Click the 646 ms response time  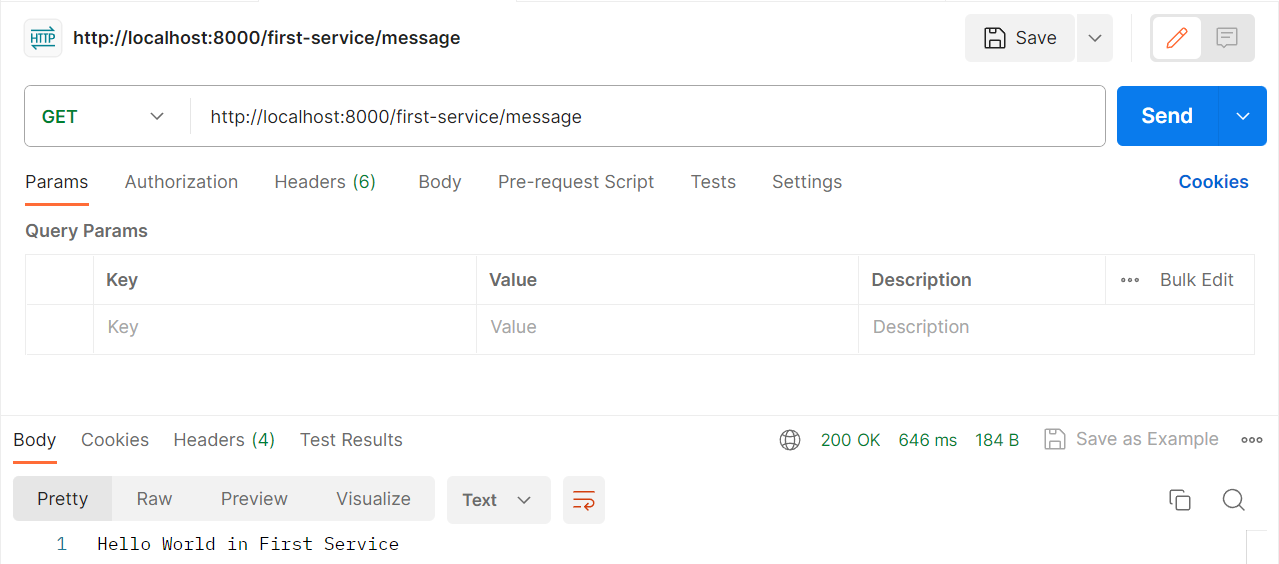click(x=928, y=440)
